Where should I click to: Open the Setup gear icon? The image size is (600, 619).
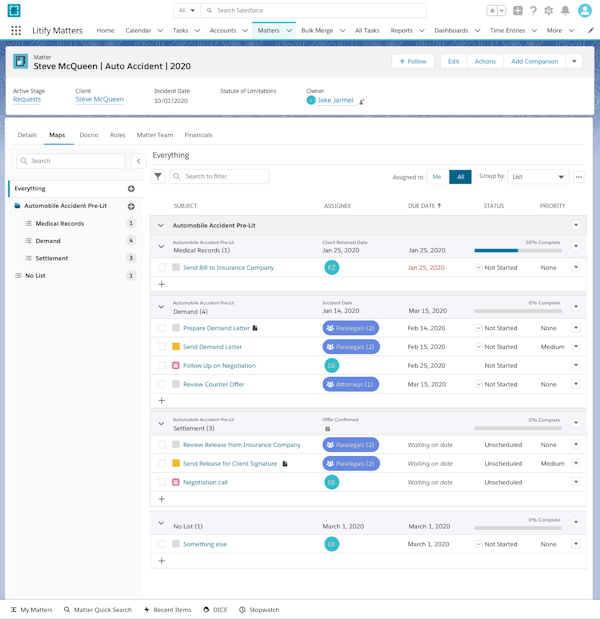(x=549, y=11)
